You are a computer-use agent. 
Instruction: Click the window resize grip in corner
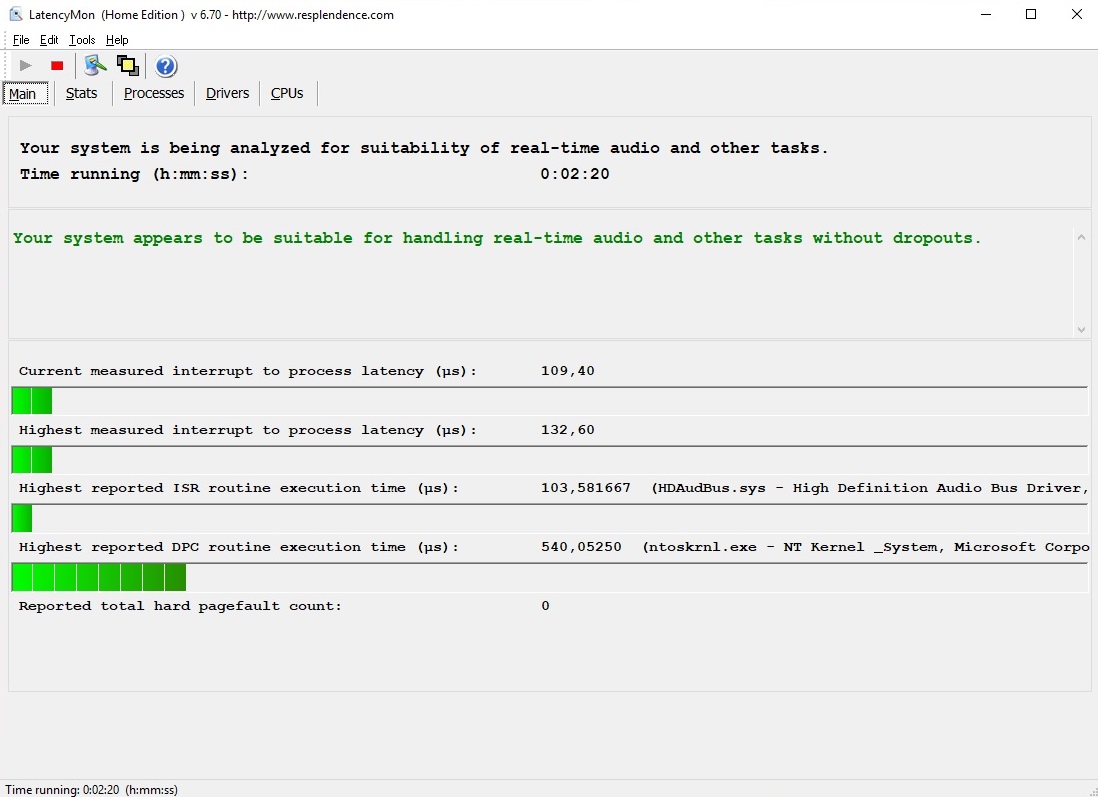pos(1092,791)
